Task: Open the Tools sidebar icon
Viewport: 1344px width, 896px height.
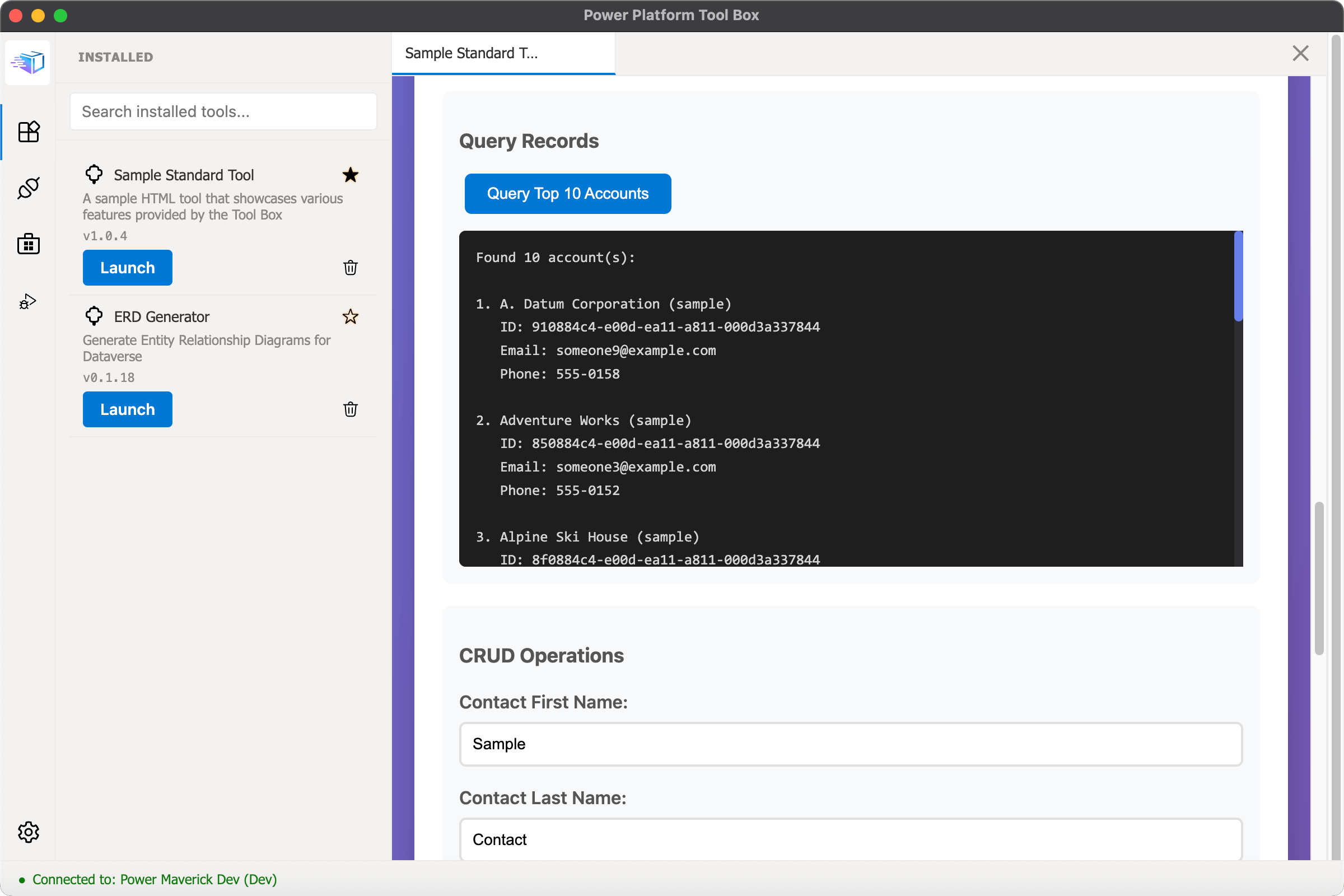Action: [x=28, y=132]
